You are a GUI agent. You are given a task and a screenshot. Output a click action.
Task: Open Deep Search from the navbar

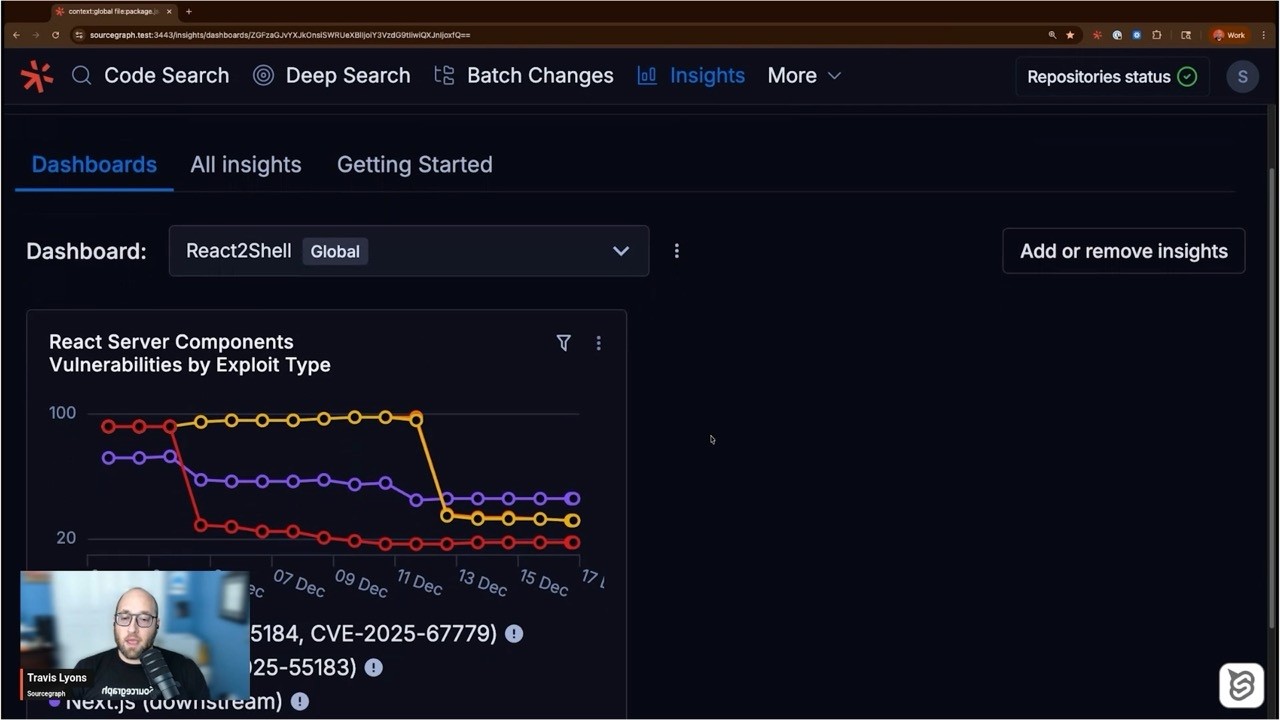(332, 76)
